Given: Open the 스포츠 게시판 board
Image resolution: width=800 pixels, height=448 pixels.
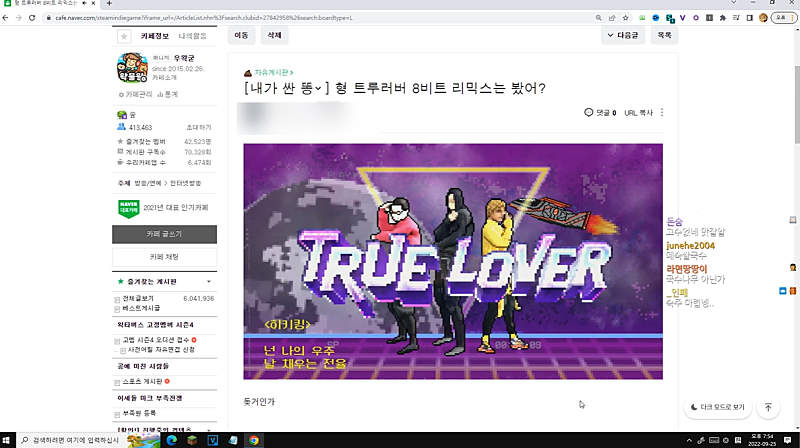Looking at the screenshot, I should [x=142, y=382].
